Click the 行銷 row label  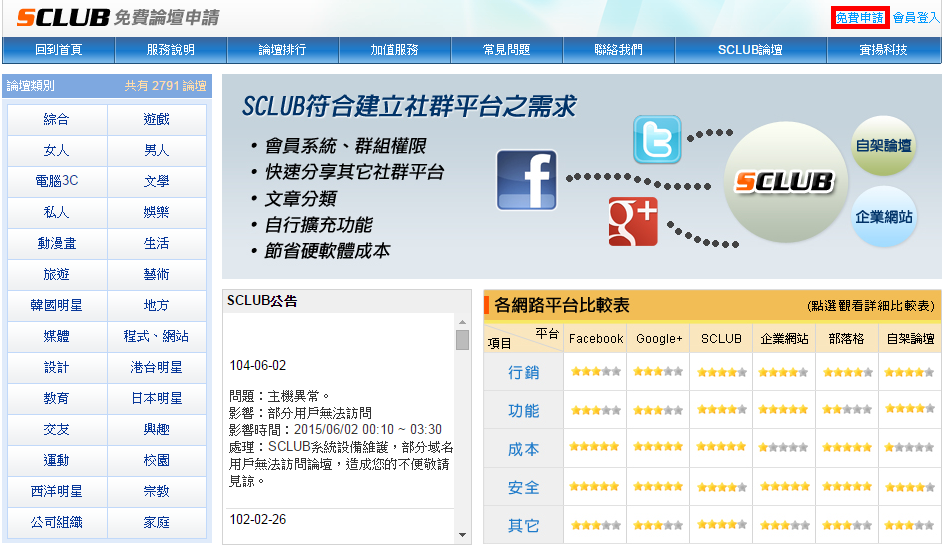click(523, 372)
